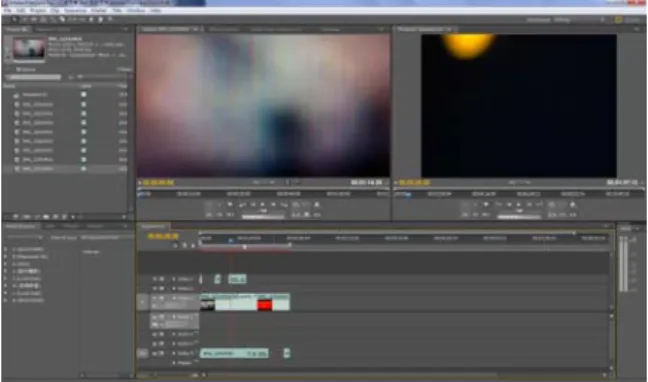Open the Program monitor sequence dropdown
648x382 pixels.
click(449, 29)
